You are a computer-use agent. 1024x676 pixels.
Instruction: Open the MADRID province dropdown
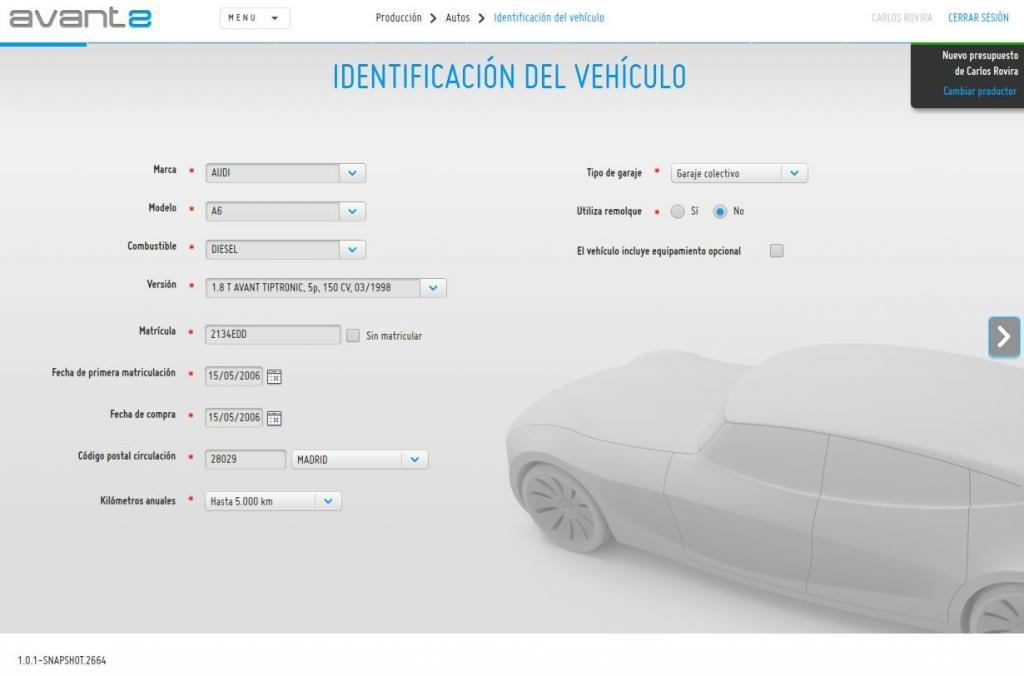click(x=415, y=459)
